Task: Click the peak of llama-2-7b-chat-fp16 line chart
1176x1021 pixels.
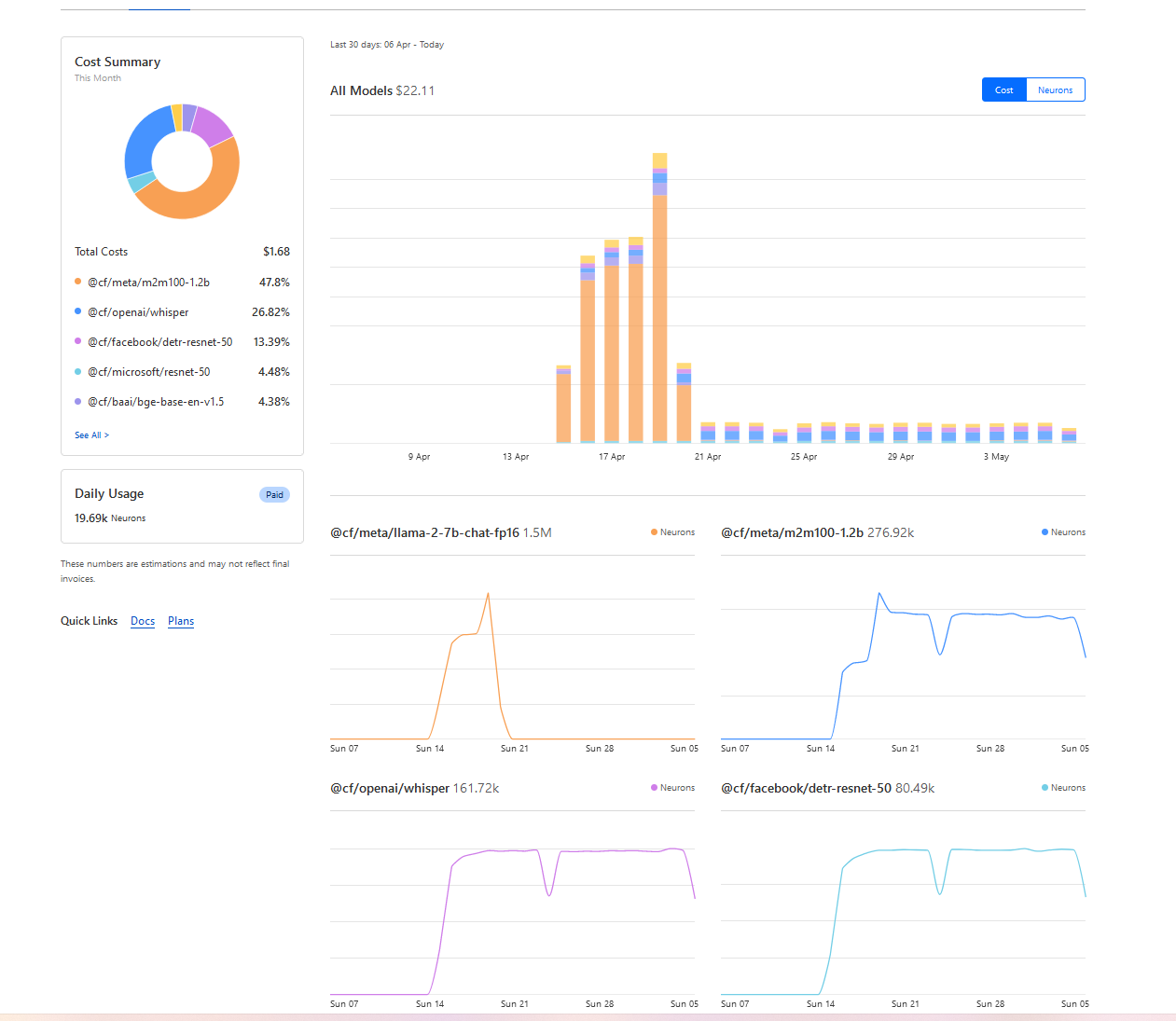Action: point(488,594)
